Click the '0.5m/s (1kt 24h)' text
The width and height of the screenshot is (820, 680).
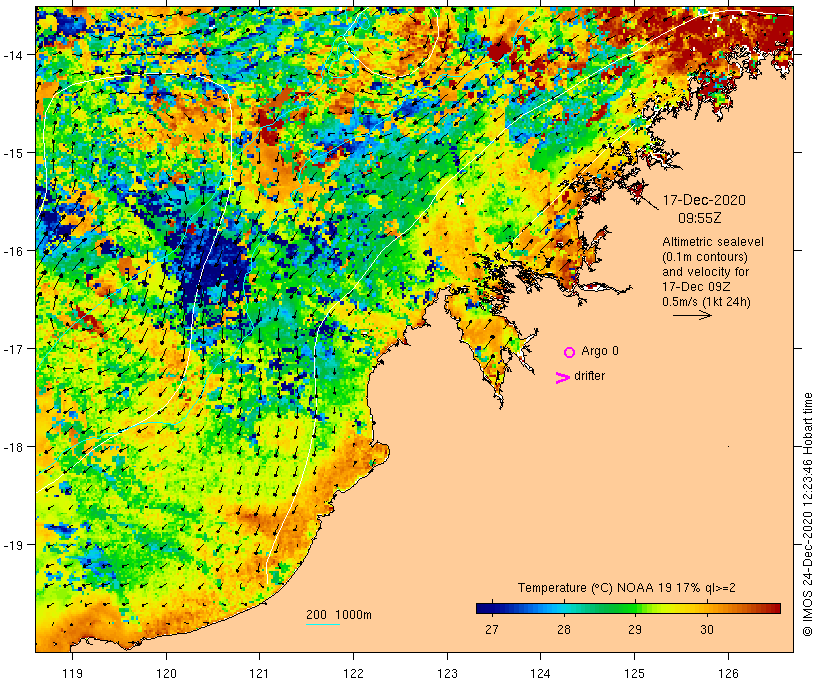point(706,302)
